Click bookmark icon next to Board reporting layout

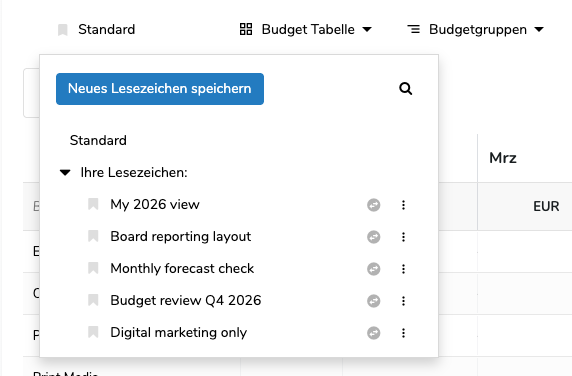tap(93, 236)
